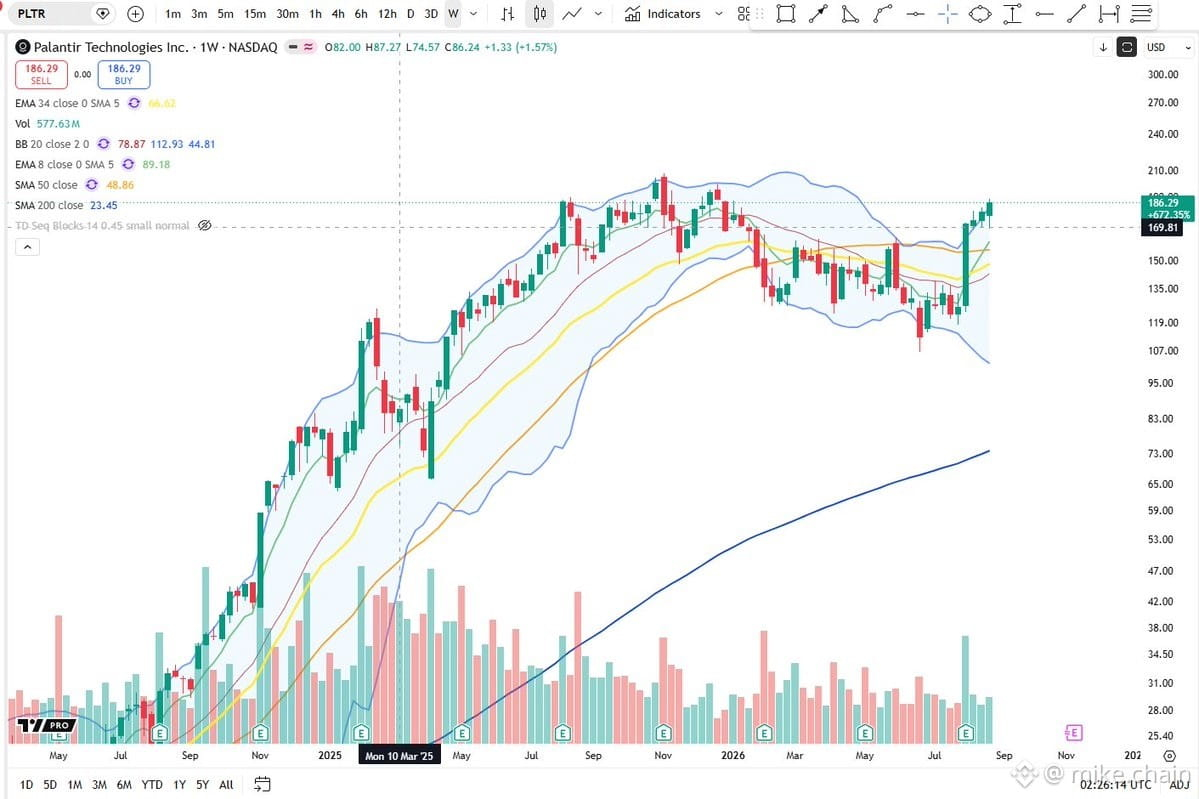Set chart interval to D

click(411, 14)
